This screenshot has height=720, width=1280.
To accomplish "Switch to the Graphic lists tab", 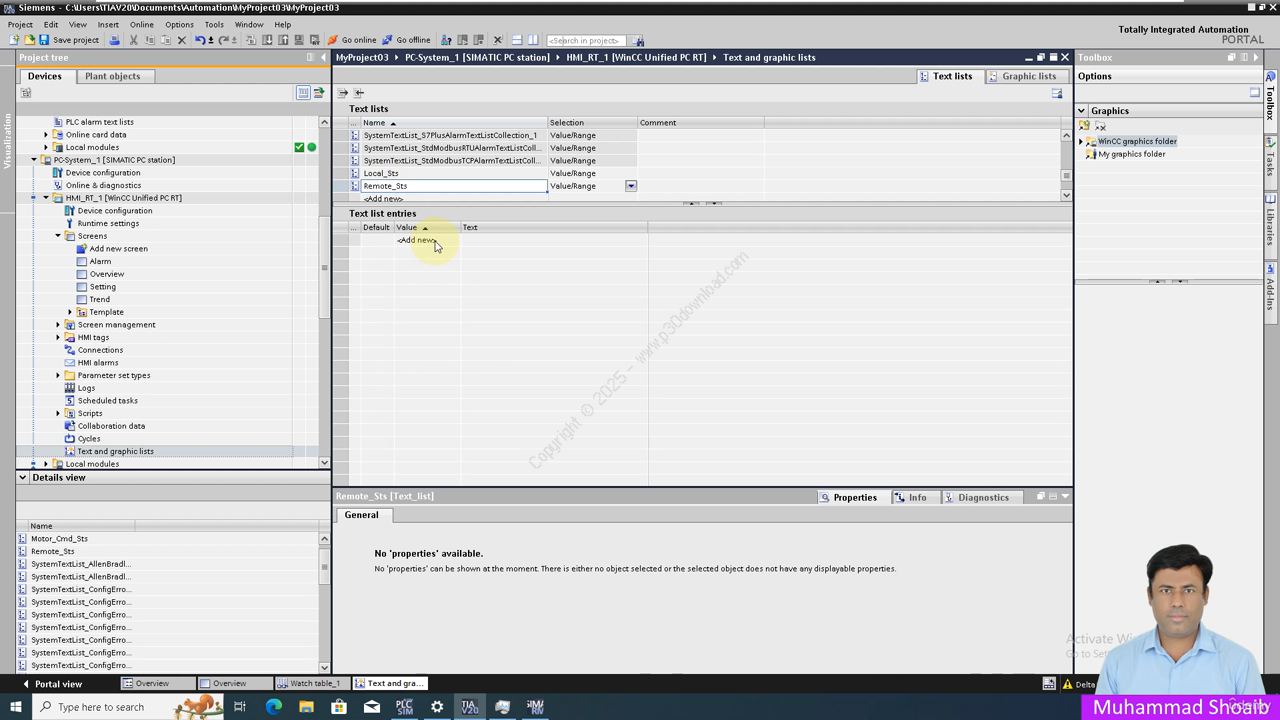I will 1022,76.
